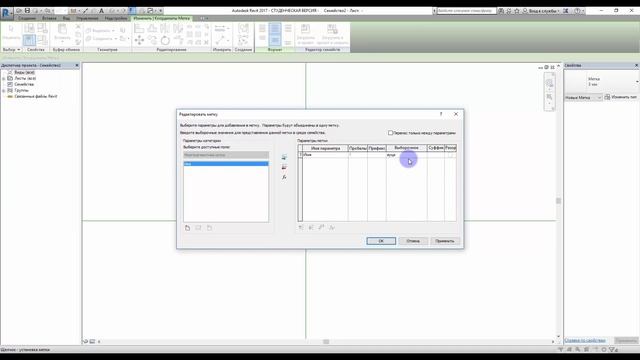Image resolution: width=640 pixels, height=360 pixels.
Task: Open the Справка по свойствам link
Action: coord(585,340)
